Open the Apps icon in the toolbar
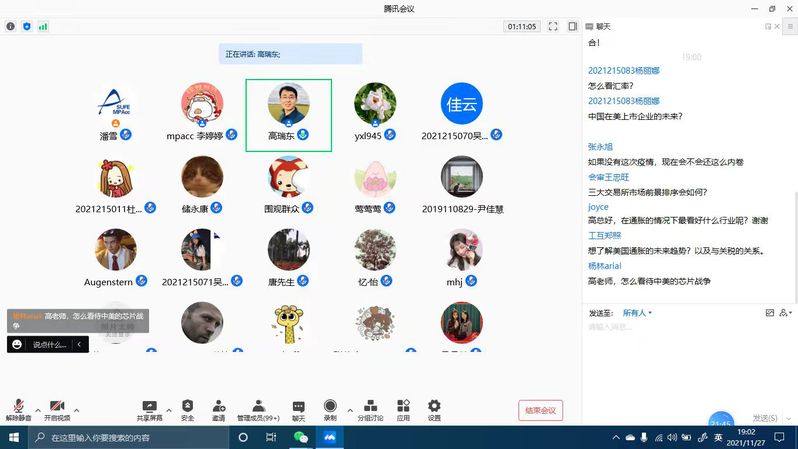 coord(403,407)
